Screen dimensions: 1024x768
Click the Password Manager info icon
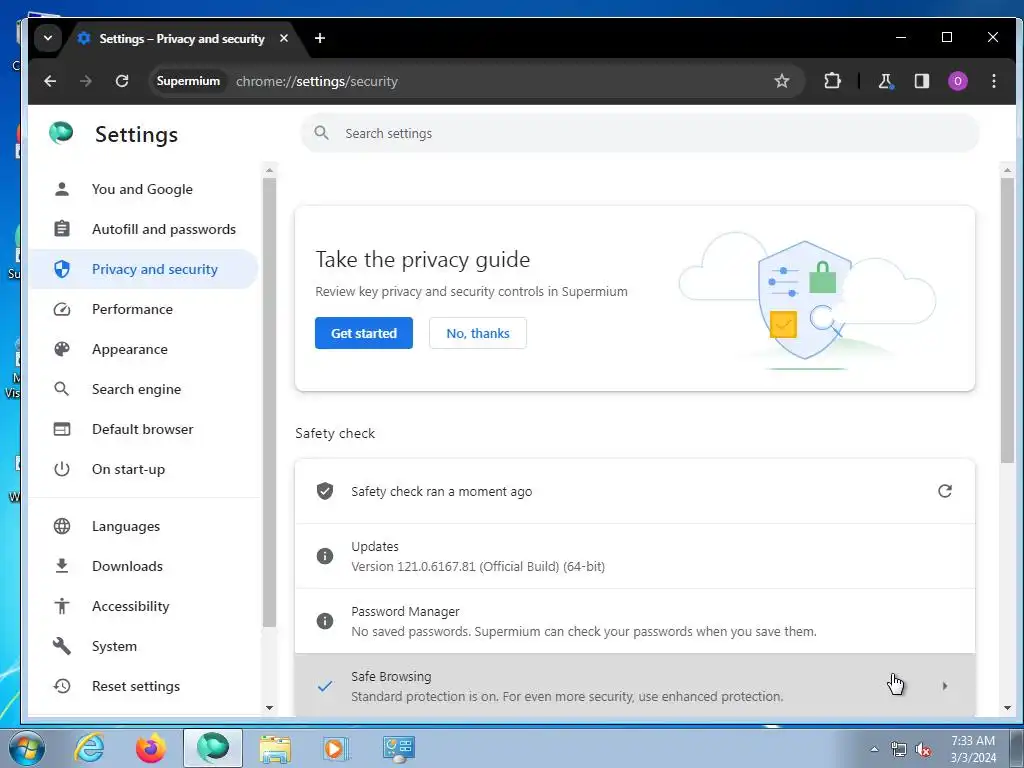325,621
